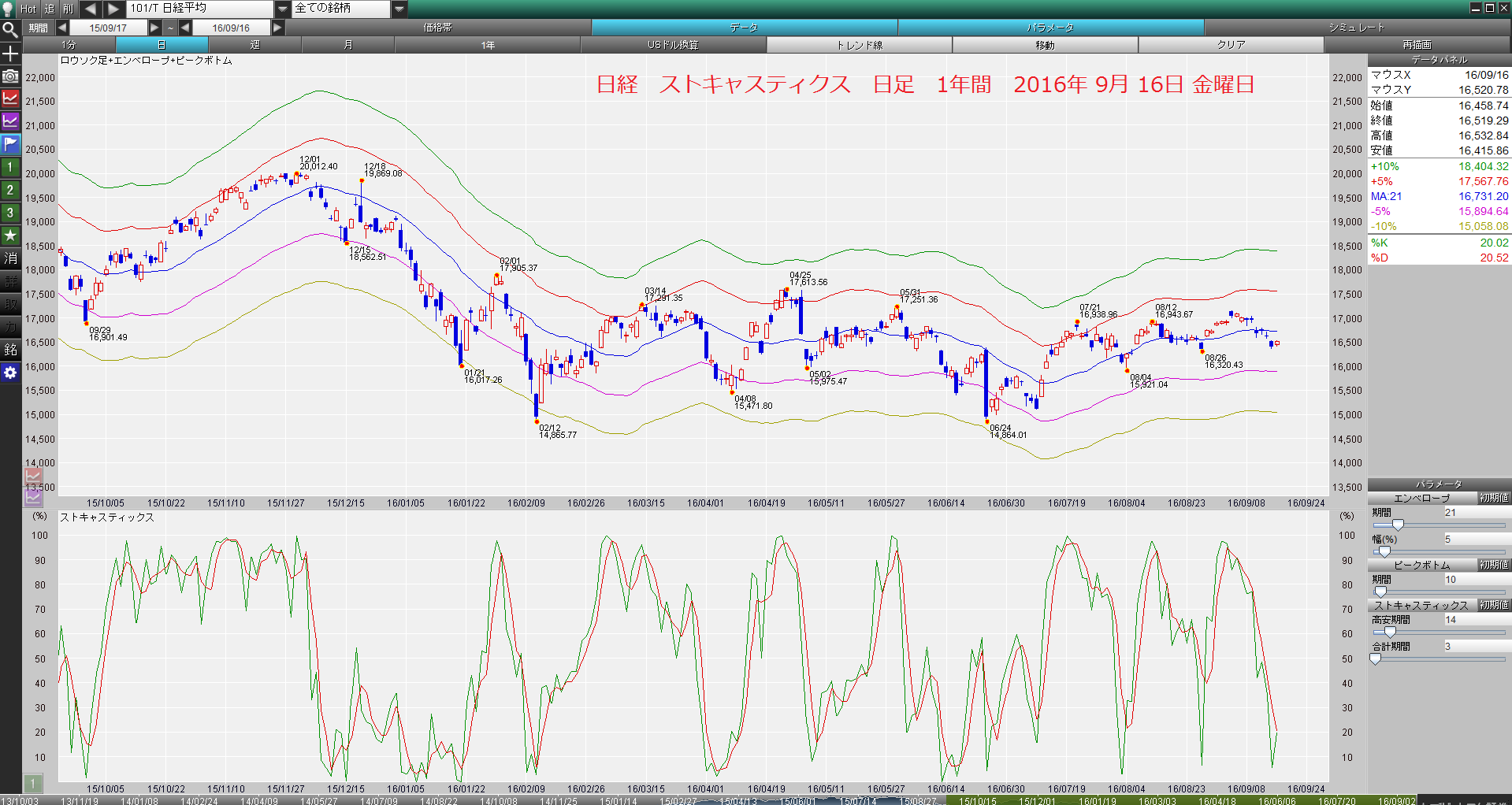Step start date backward arrow
1512x805 pixels.
coord(61,28)
